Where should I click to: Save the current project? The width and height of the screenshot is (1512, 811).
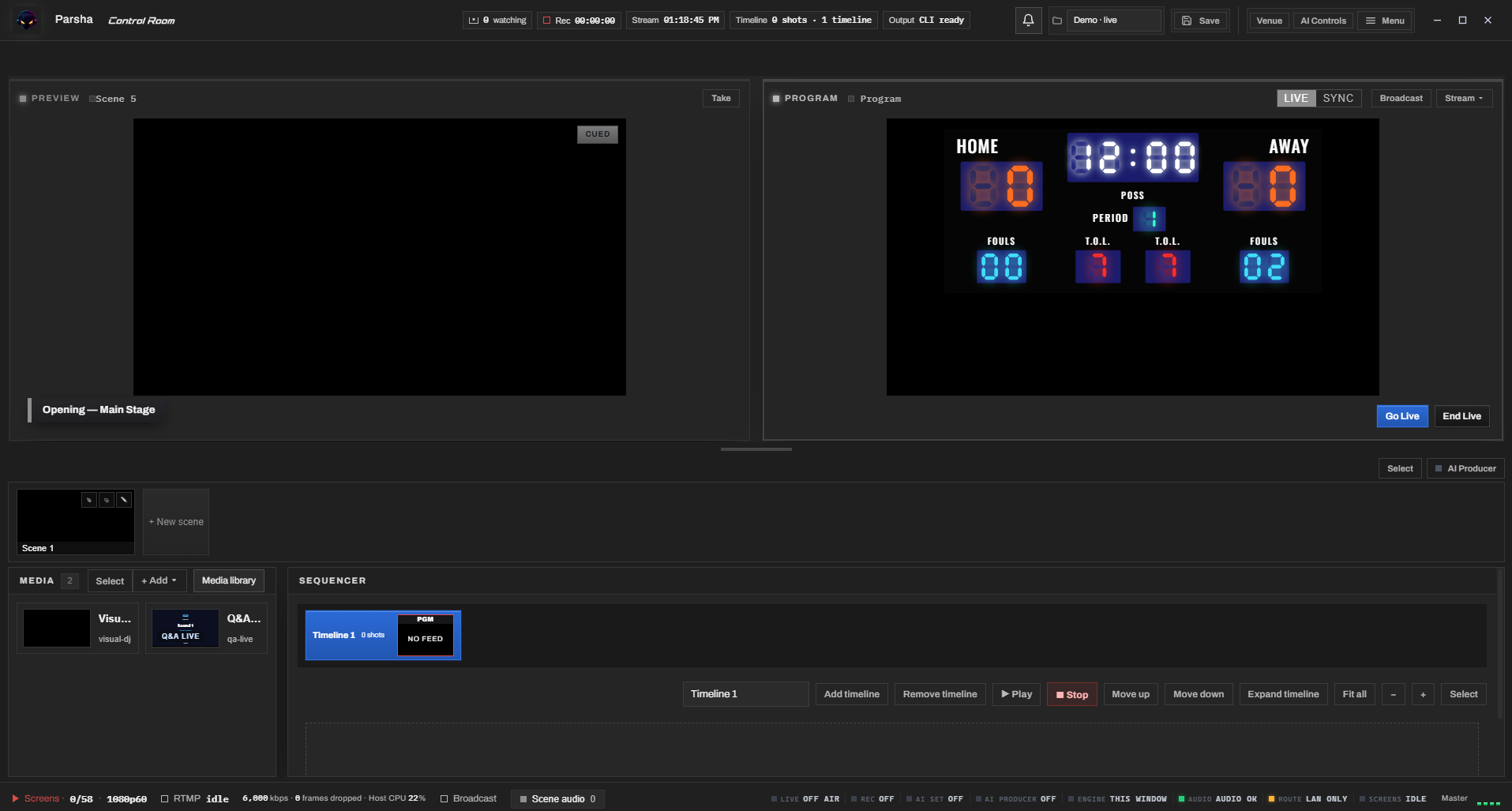click(1200, 21)
